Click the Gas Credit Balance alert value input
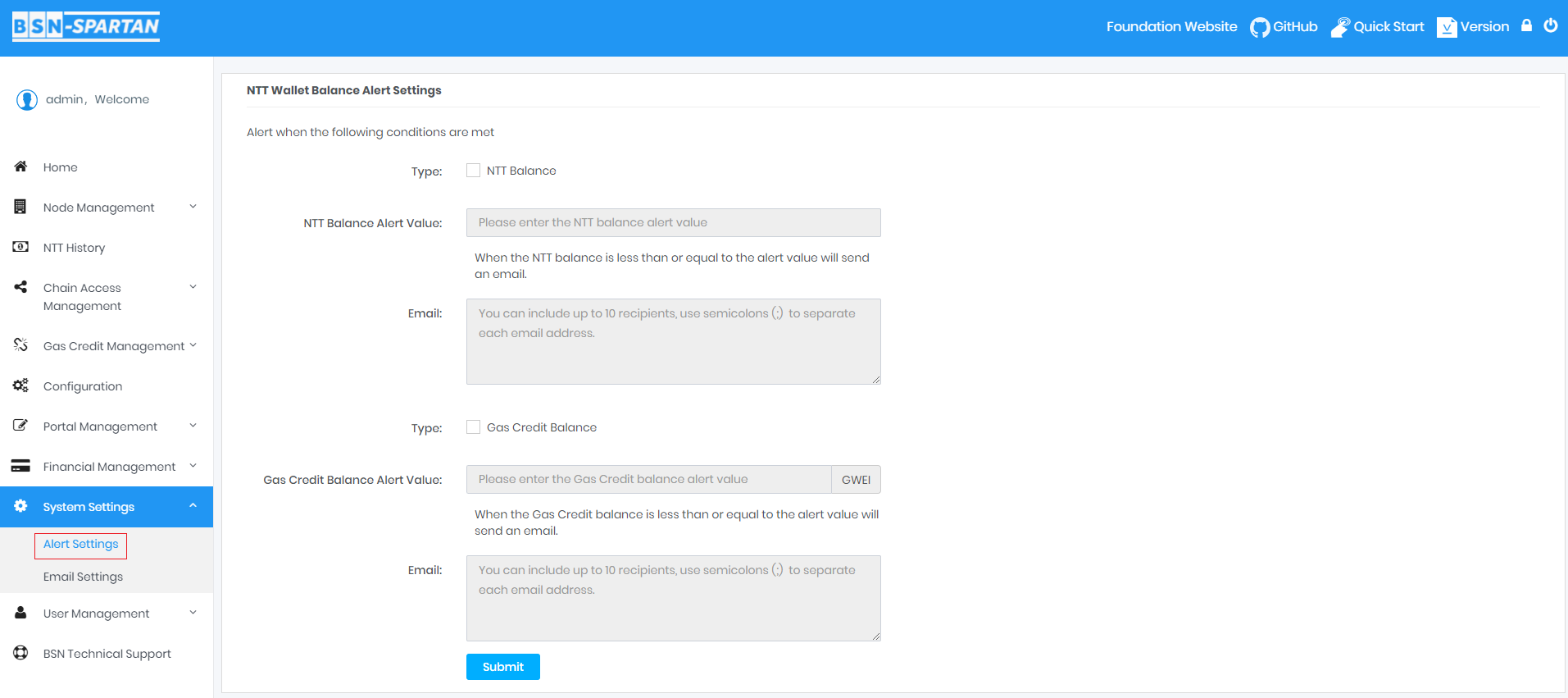This screenshot has width=1568, height=698. click(x=648, y=480)
